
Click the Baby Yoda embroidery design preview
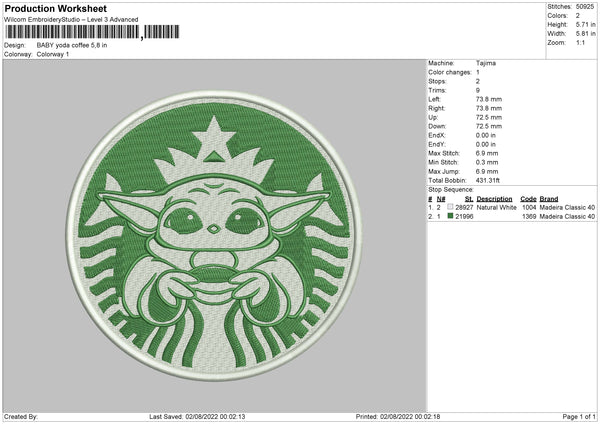(214, 236)
